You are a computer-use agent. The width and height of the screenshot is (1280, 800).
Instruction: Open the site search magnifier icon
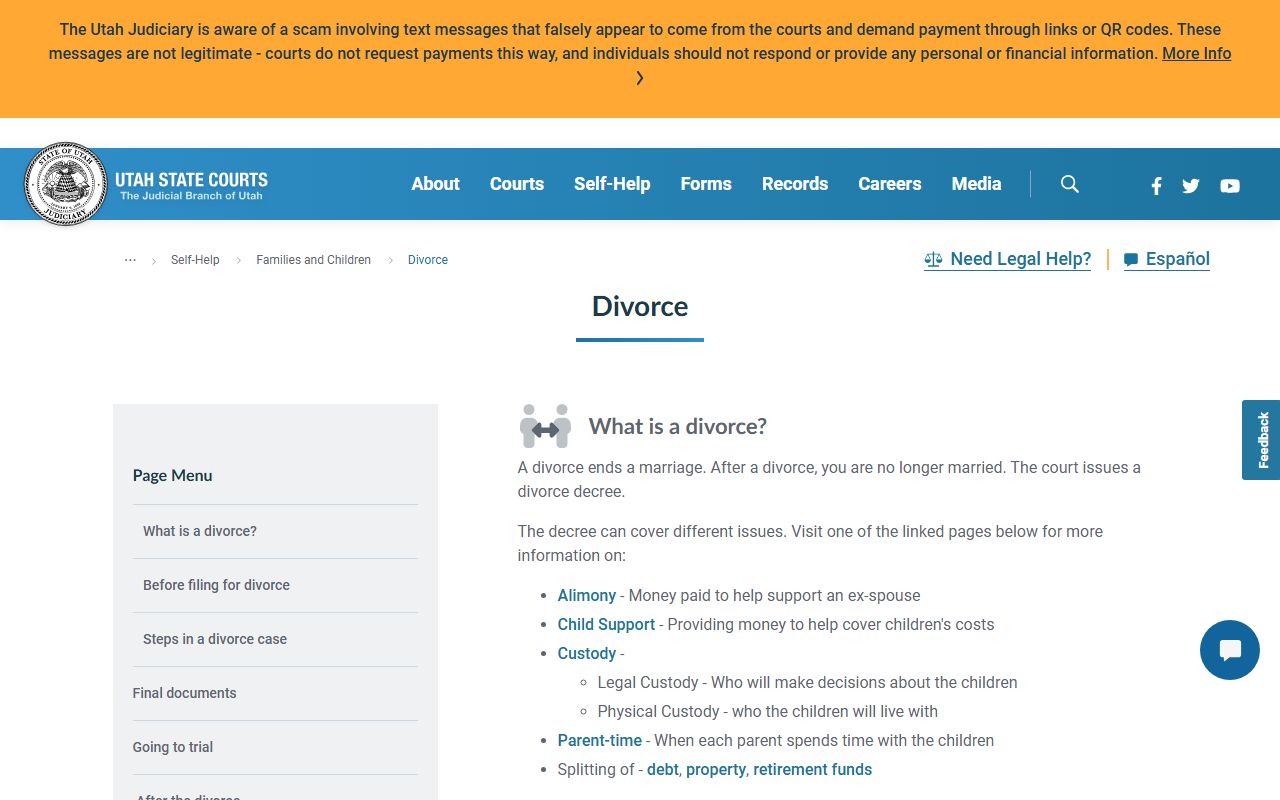coord(1070,184)
